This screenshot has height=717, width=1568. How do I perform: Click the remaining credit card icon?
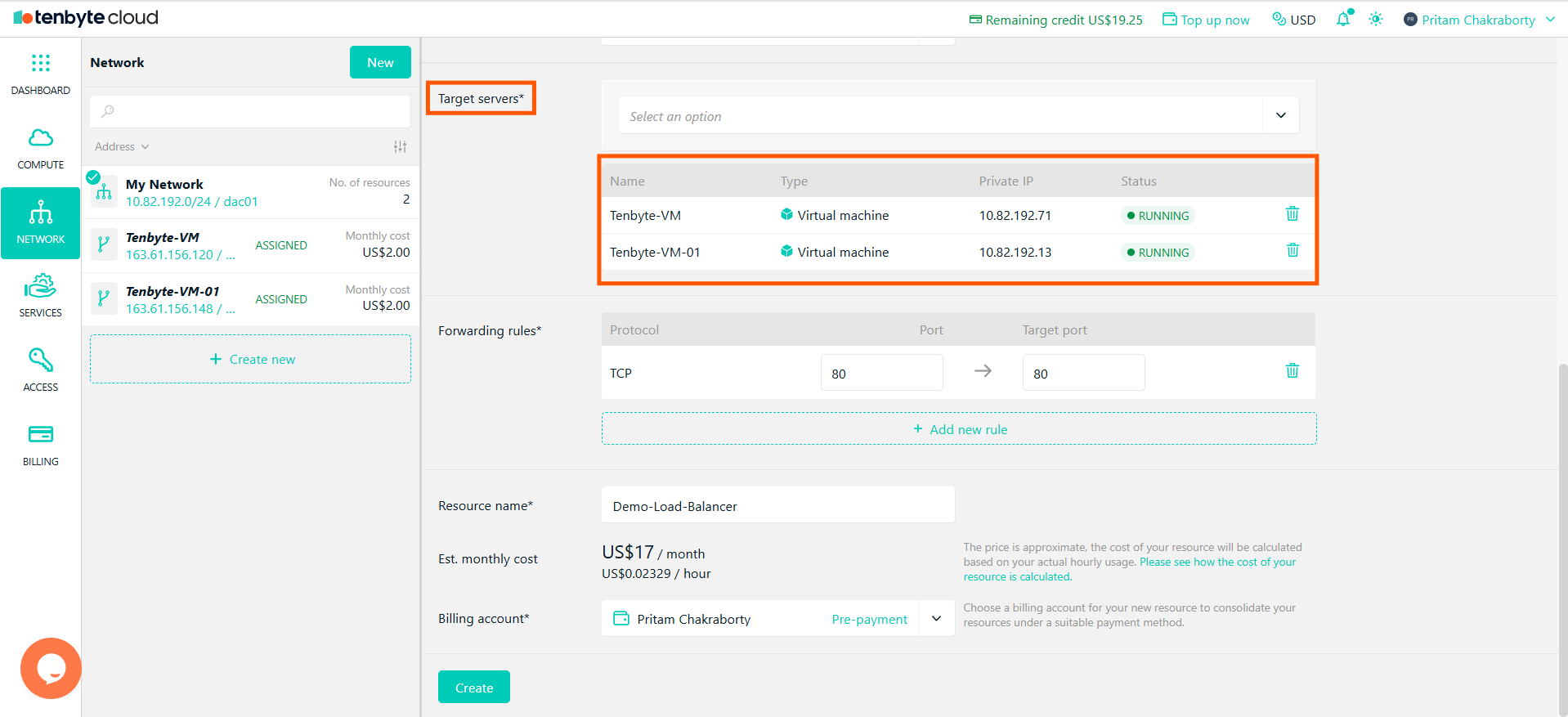[x=975, y=19]
